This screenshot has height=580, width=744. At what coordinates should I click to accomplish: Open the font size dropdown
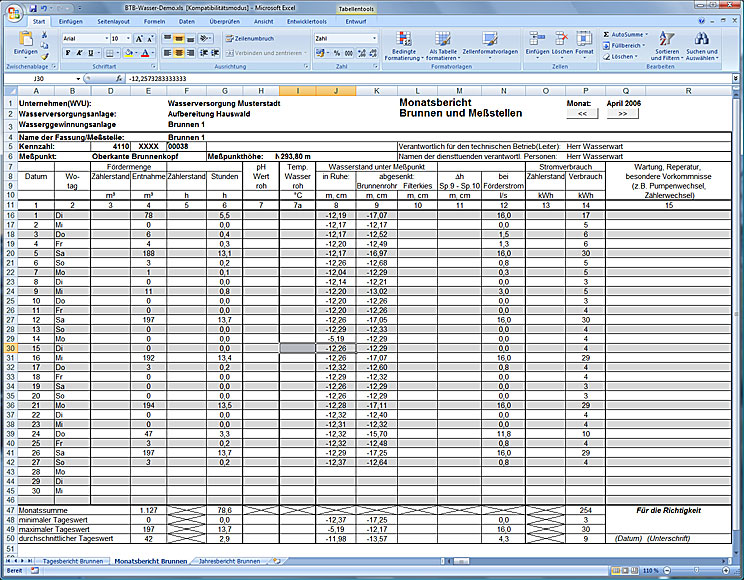(128, 38)
